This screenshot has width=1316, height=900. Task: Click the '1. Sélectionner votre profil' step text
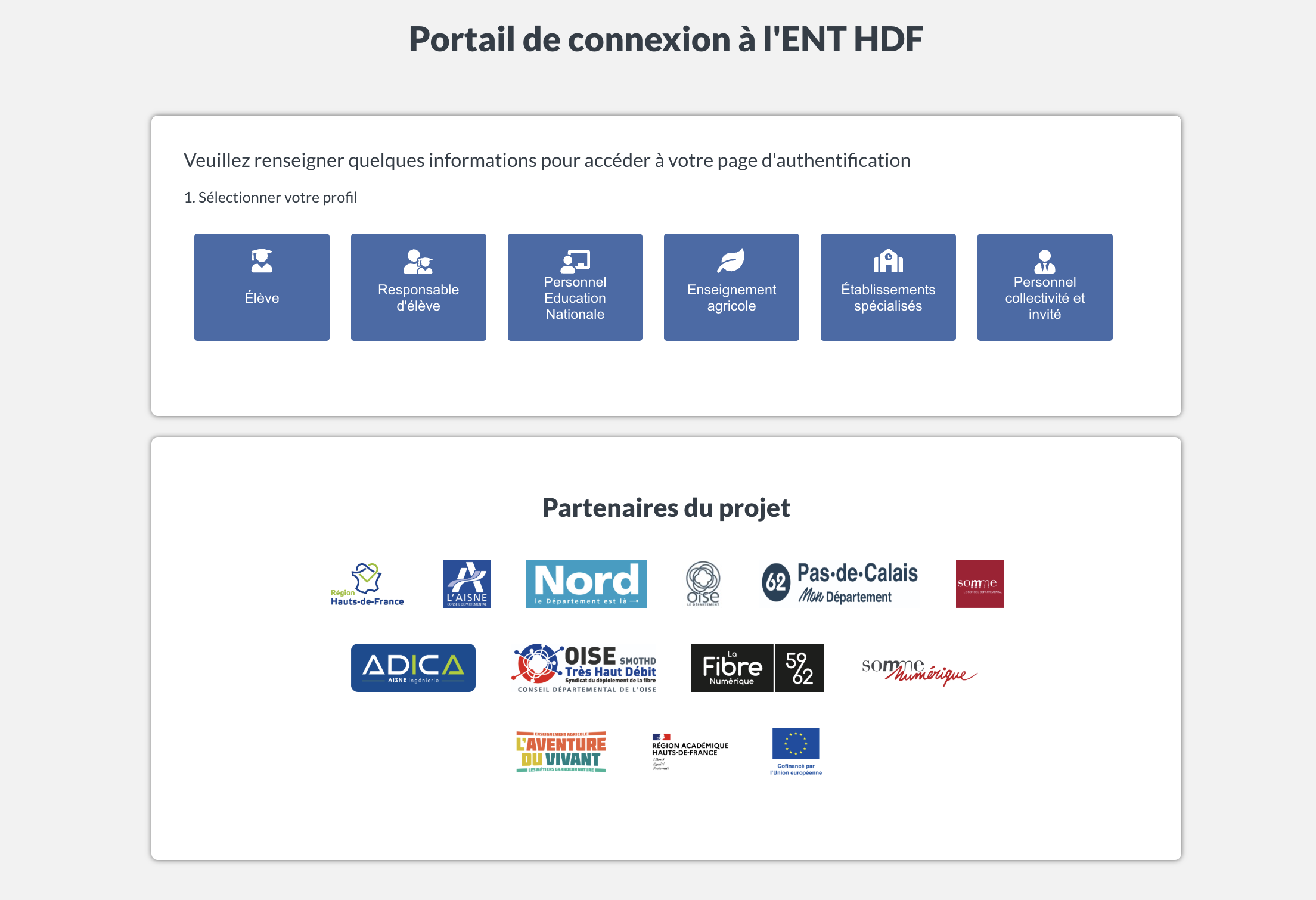point(271,197)
